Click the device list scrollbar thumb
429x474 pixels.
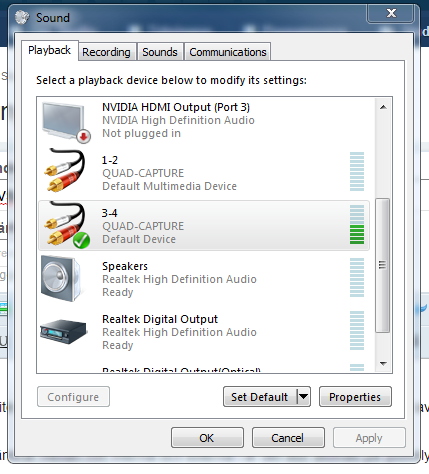383,265
